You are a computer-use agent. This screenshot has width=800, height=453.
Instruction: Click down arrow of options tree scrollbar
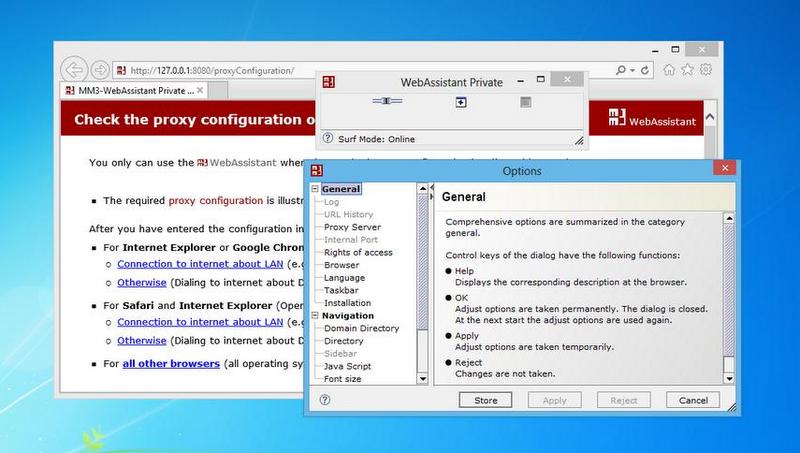click(x=422, y=379)
